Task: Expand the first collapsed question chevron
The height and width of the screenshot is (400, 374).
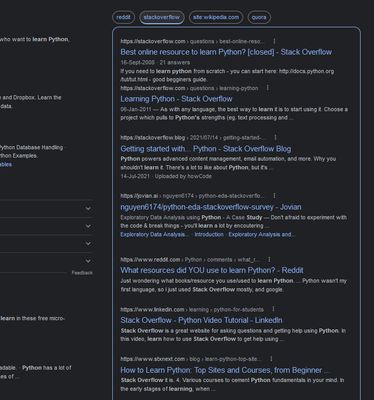Action: [x=88, y=209]
